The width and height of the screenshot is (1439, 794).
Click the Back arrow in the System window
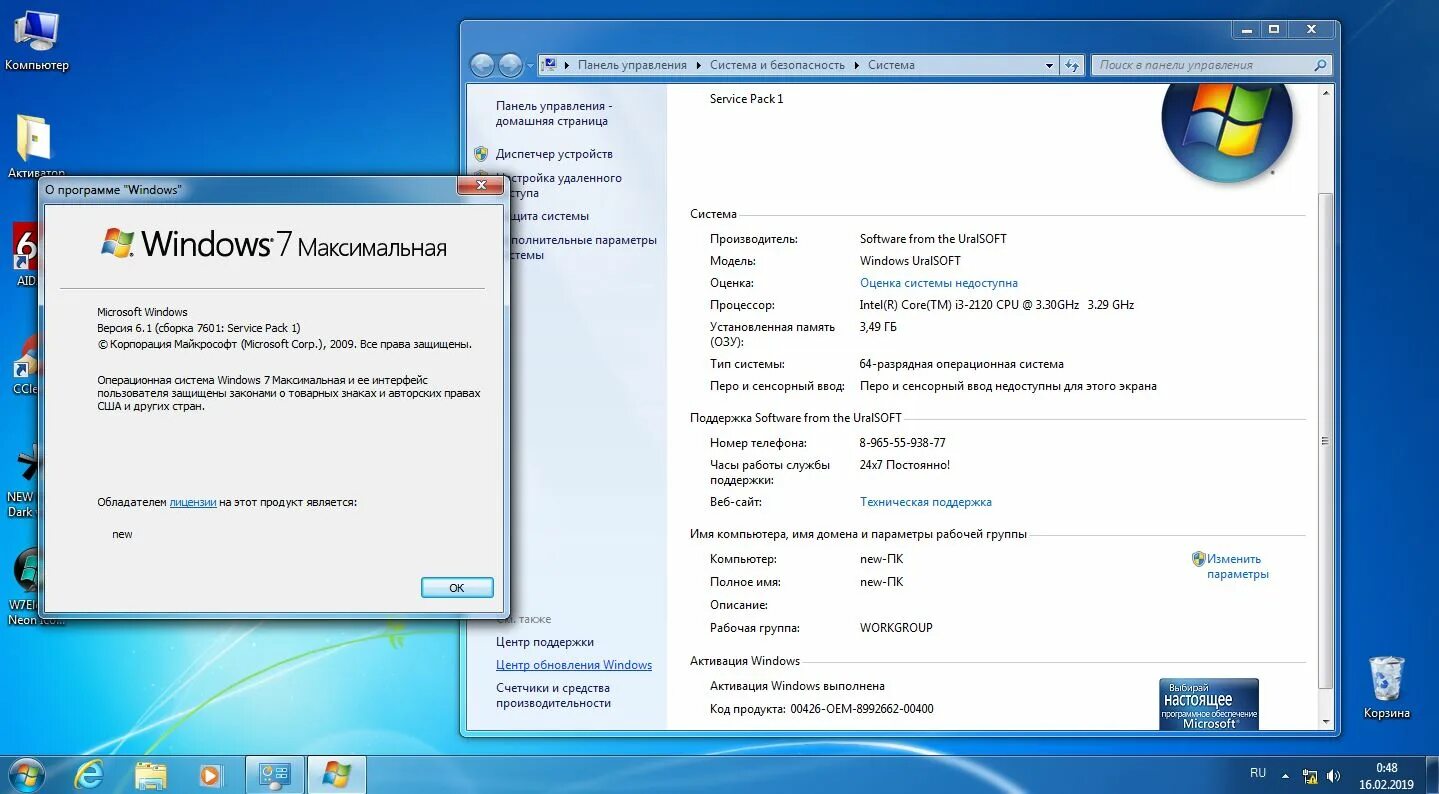click(483, 65)
